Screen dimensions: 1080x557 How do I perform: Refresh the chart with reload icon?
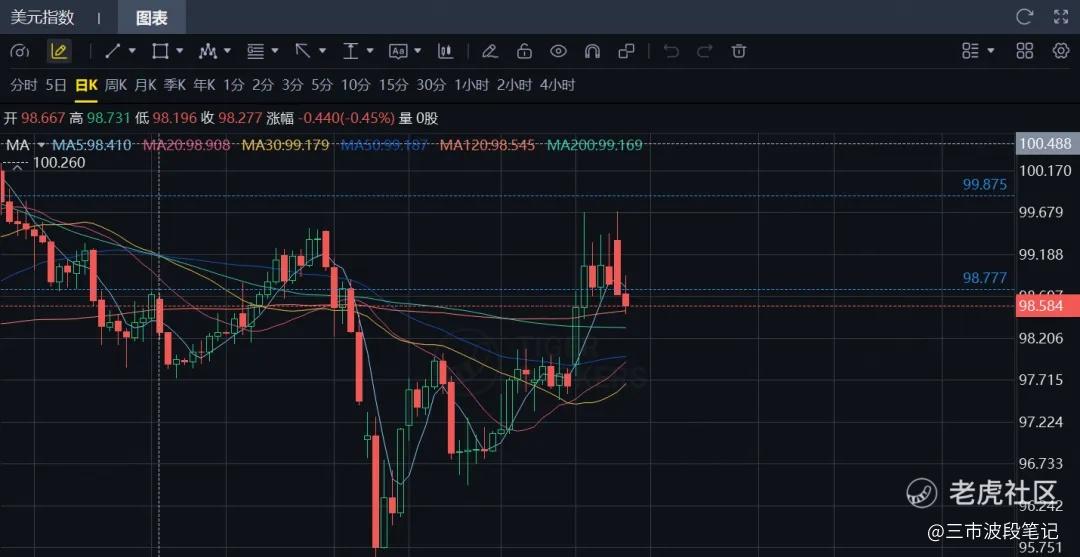(1025, 17)
